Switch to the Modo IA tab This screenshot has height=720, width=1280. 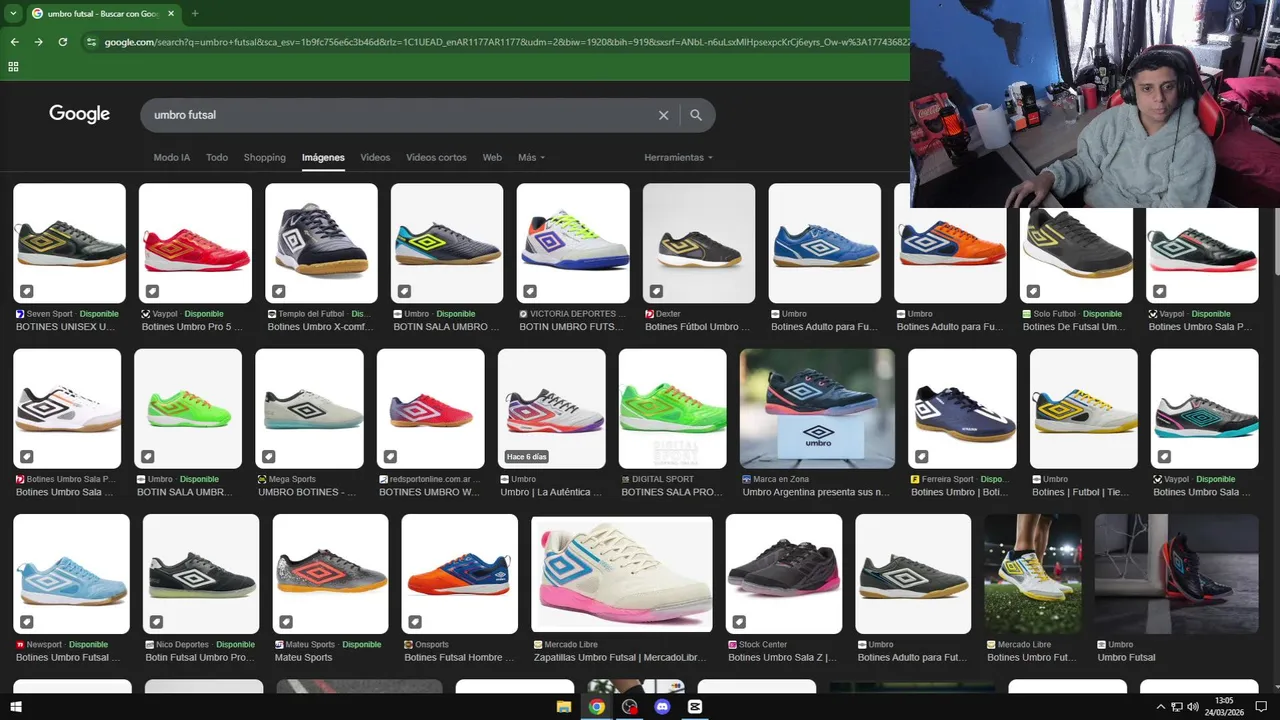click(x=172, y=158)
